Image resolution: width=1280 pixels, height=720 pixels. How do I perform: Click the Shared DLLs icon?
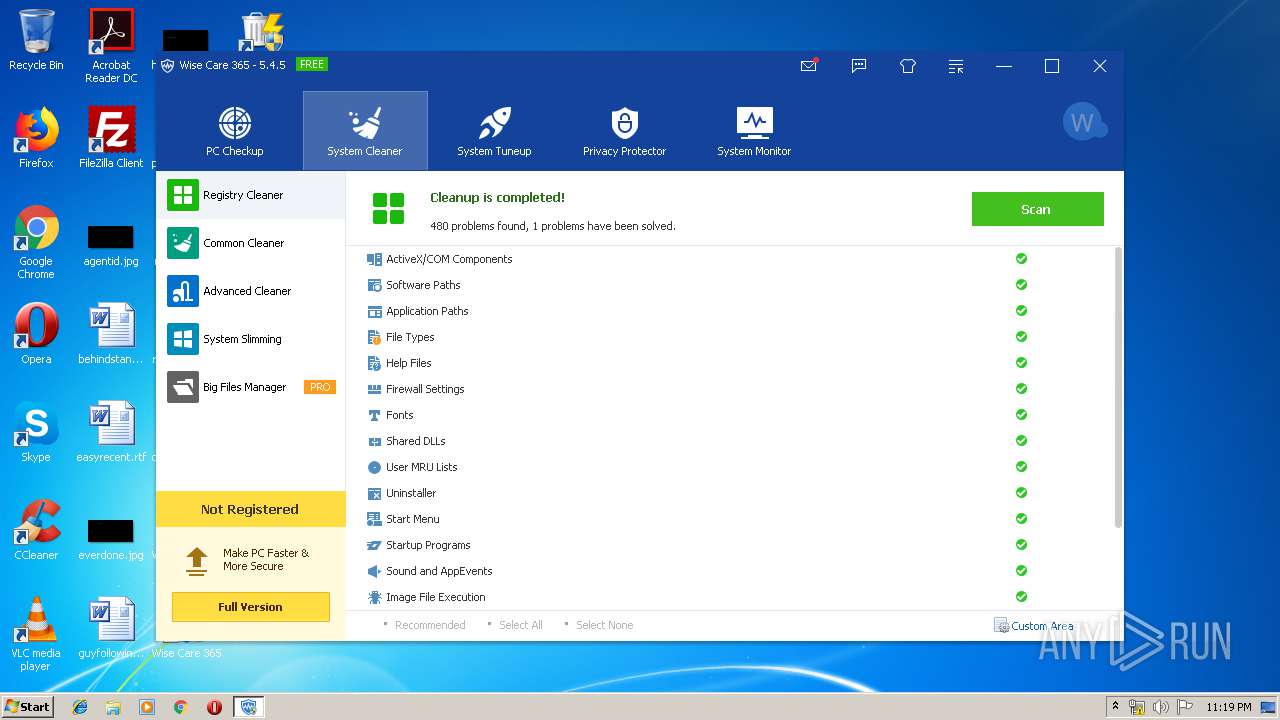[x=374, y=441]
